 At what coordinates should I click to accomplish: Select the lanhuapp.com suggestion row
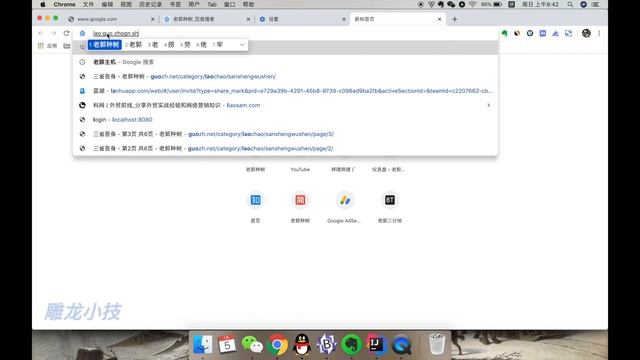pos(285,91)
